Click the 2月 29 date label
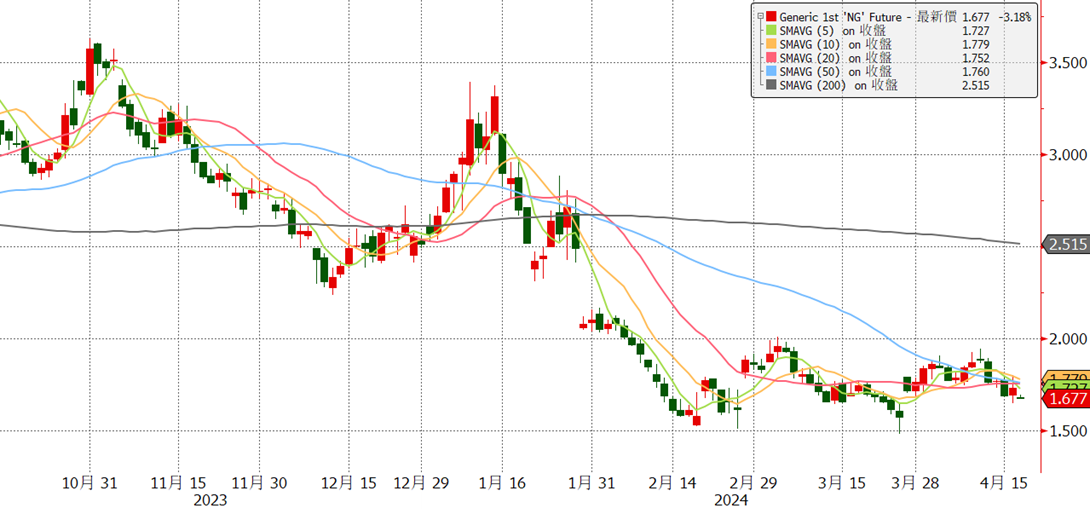1090x511 pixels. click(x=755, y=481)
